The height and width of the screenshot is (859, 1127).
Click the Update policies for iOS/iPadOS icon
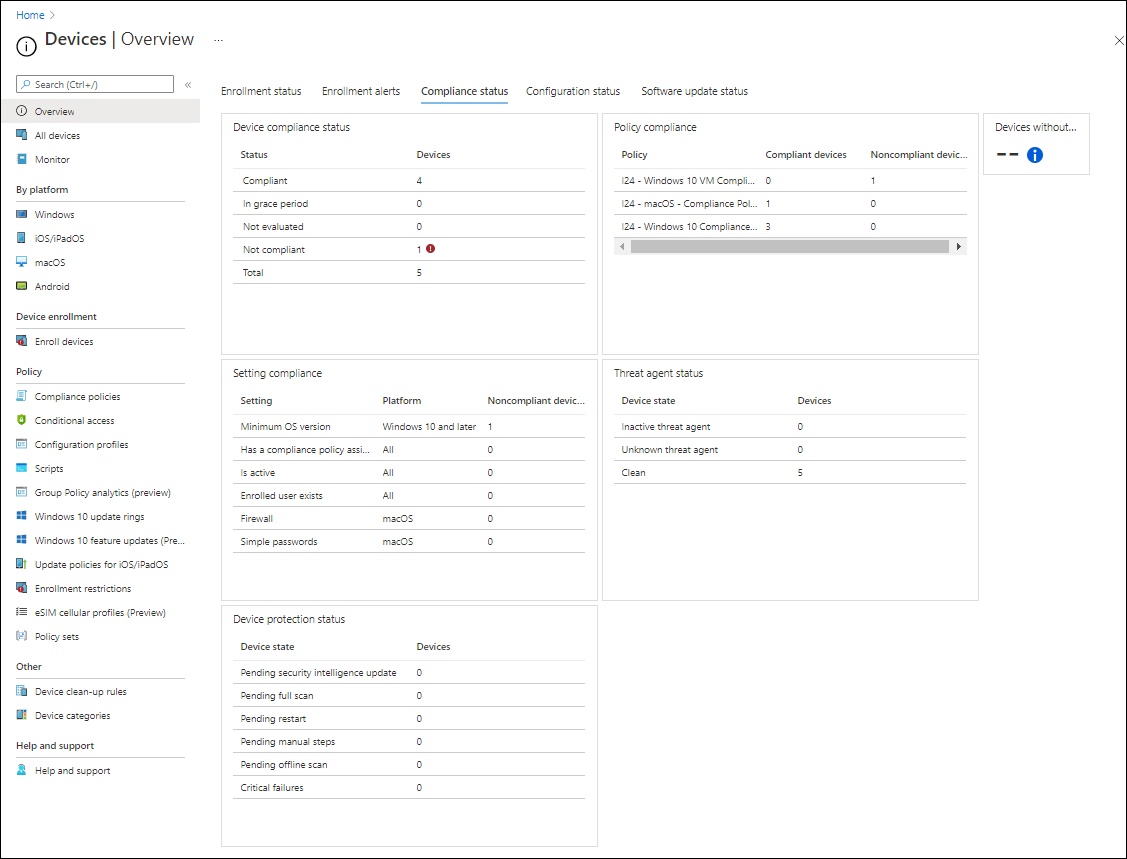(22, 564)
